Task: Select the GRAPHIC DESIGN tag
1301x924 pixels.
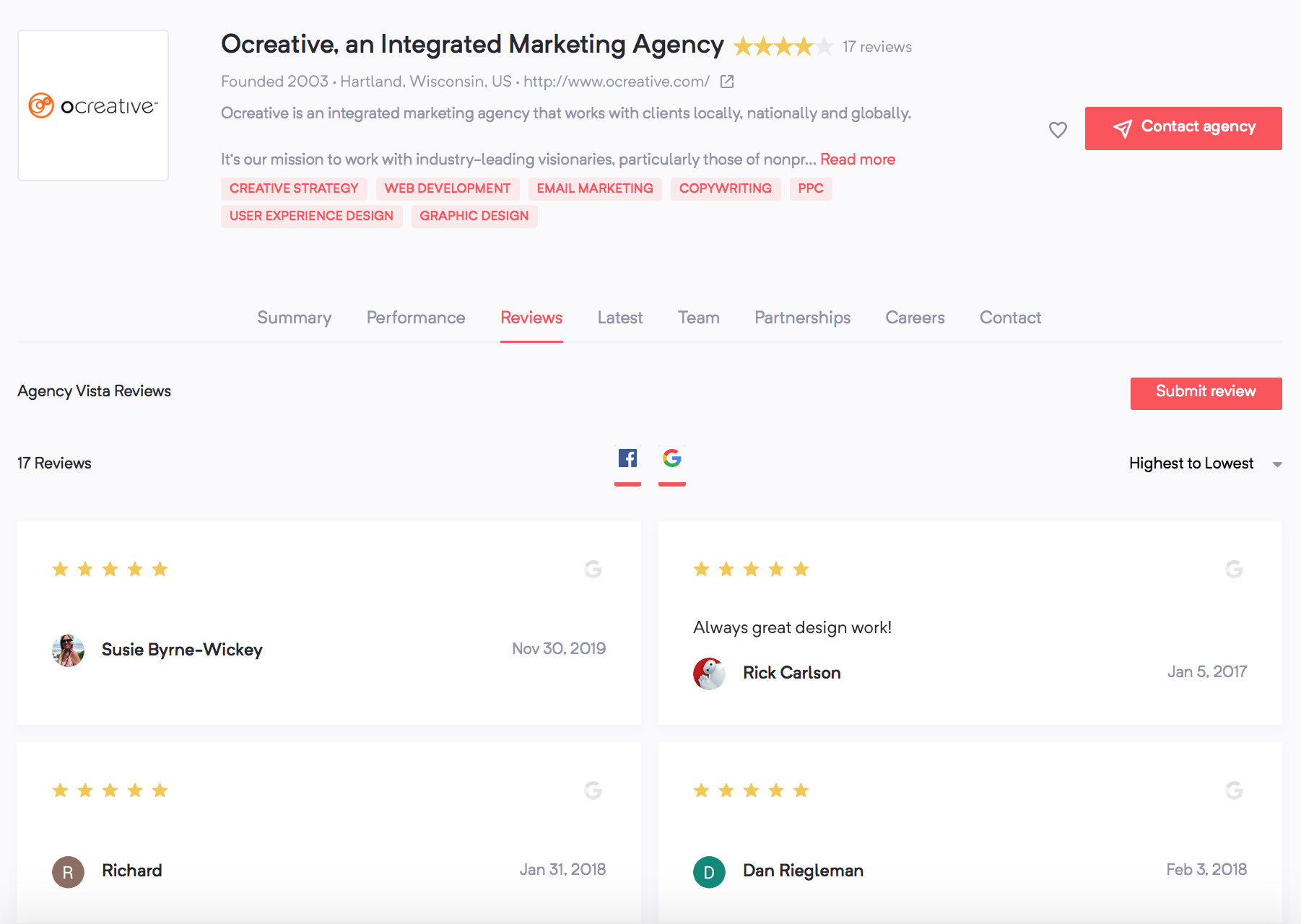Action: coord(474,216)
